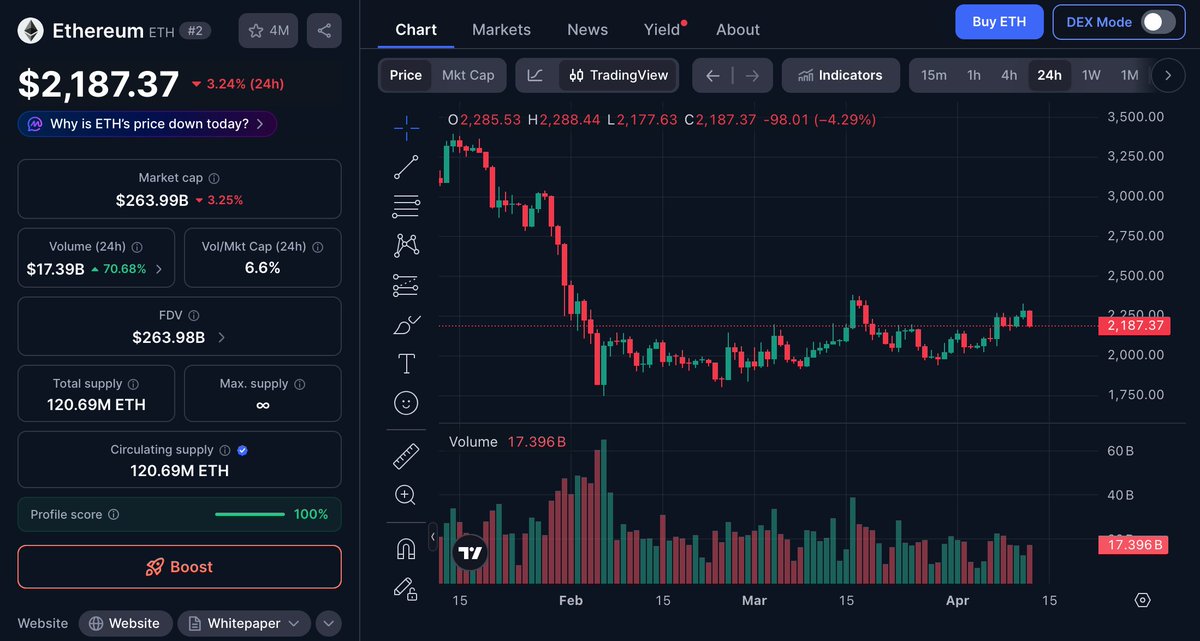1200x641 pixels.
Task: Toggle the magnet snap mode
Action: click(x=406, y=549)
